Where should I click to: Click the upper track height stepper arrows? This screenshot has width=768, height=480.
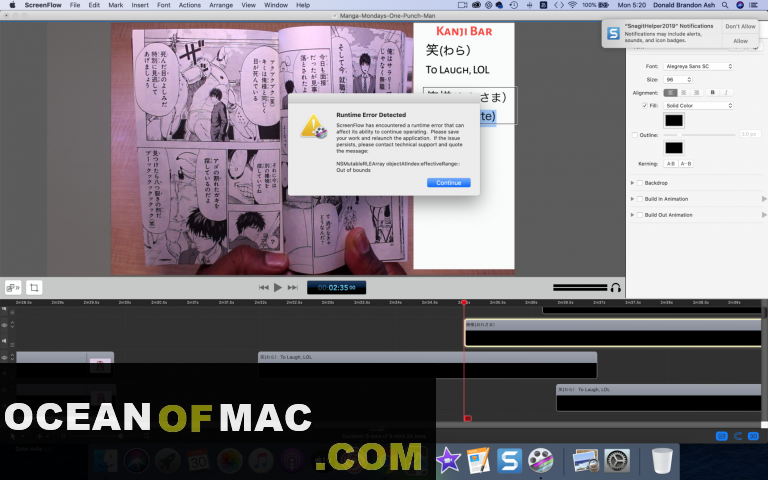pyautogui.click(x=12, y=325)
